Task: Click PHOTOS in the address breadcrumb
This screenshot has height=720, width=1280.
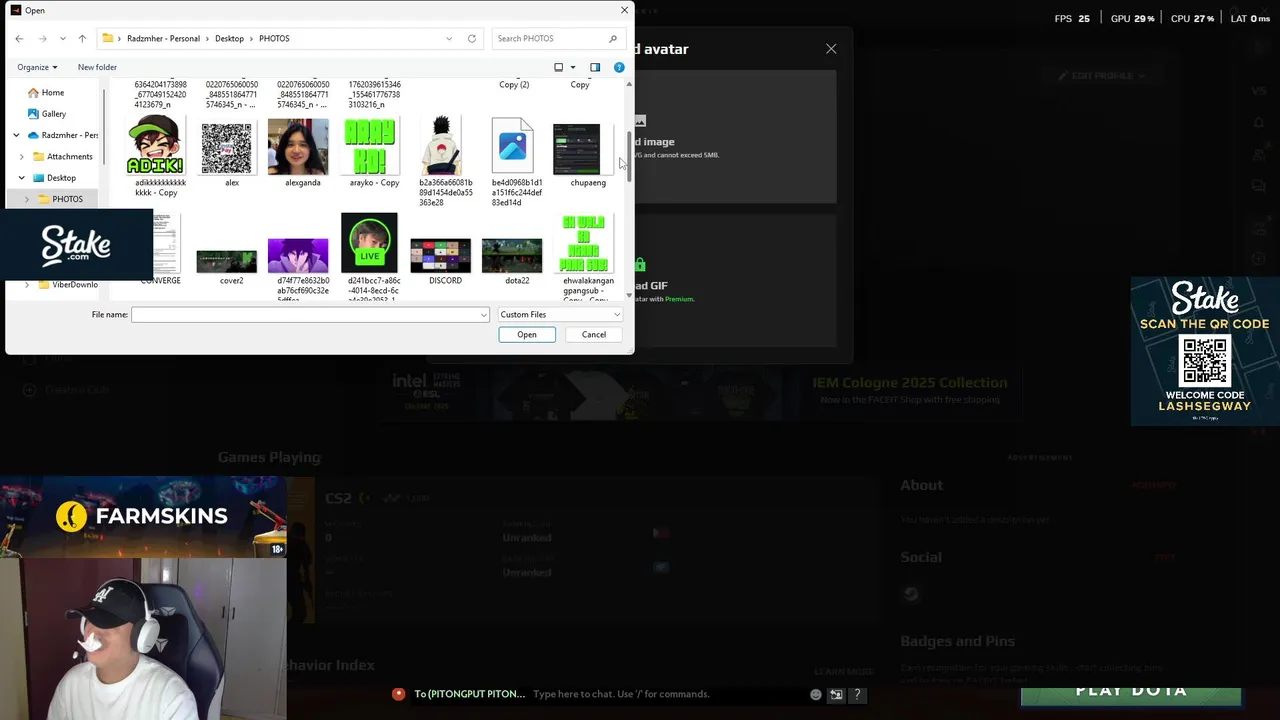Action: point(274,38)
